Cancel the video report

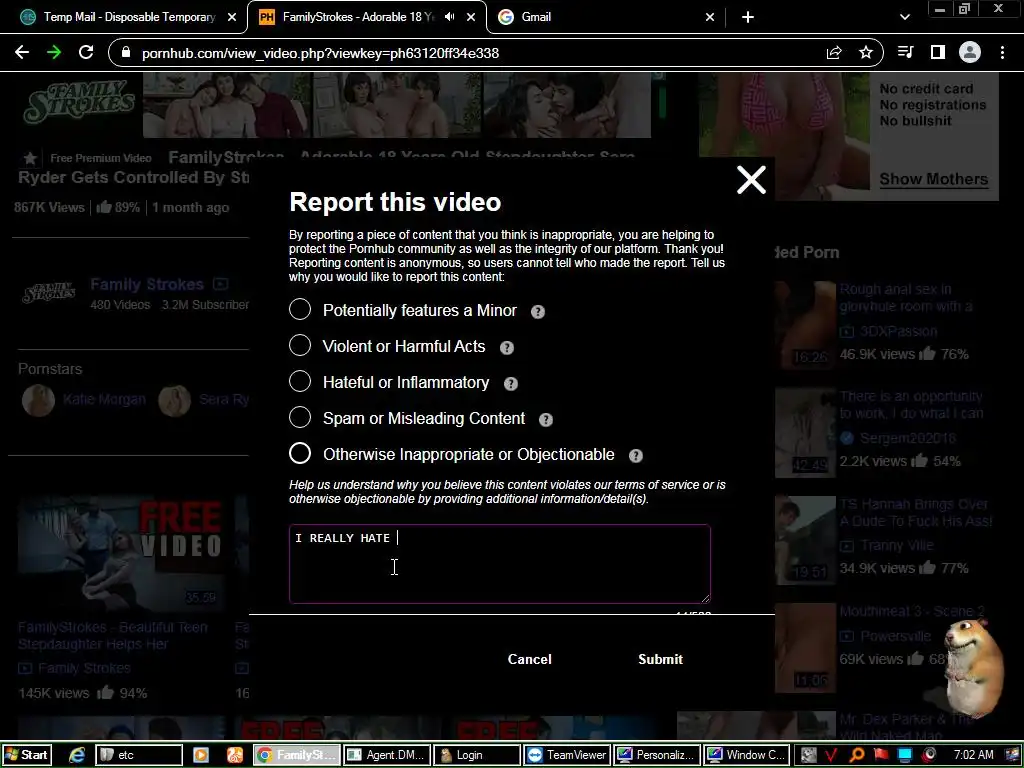click(x=530, y=659)
